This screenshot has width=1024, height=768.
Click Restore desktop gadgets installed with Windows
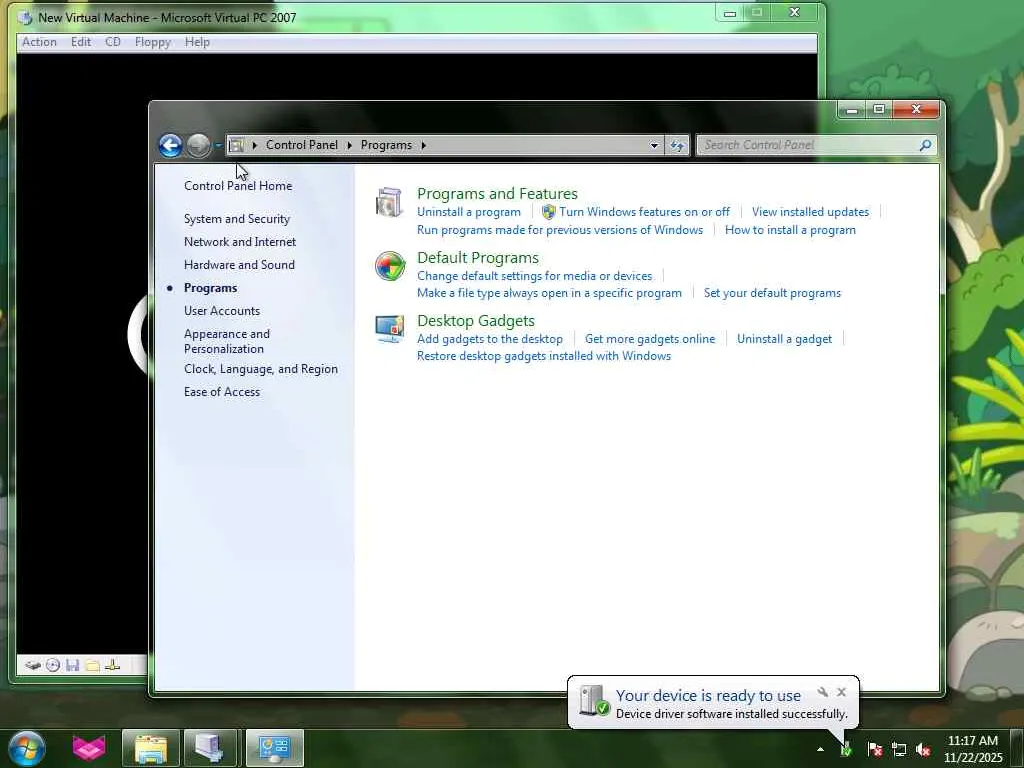tap(543, 356)
